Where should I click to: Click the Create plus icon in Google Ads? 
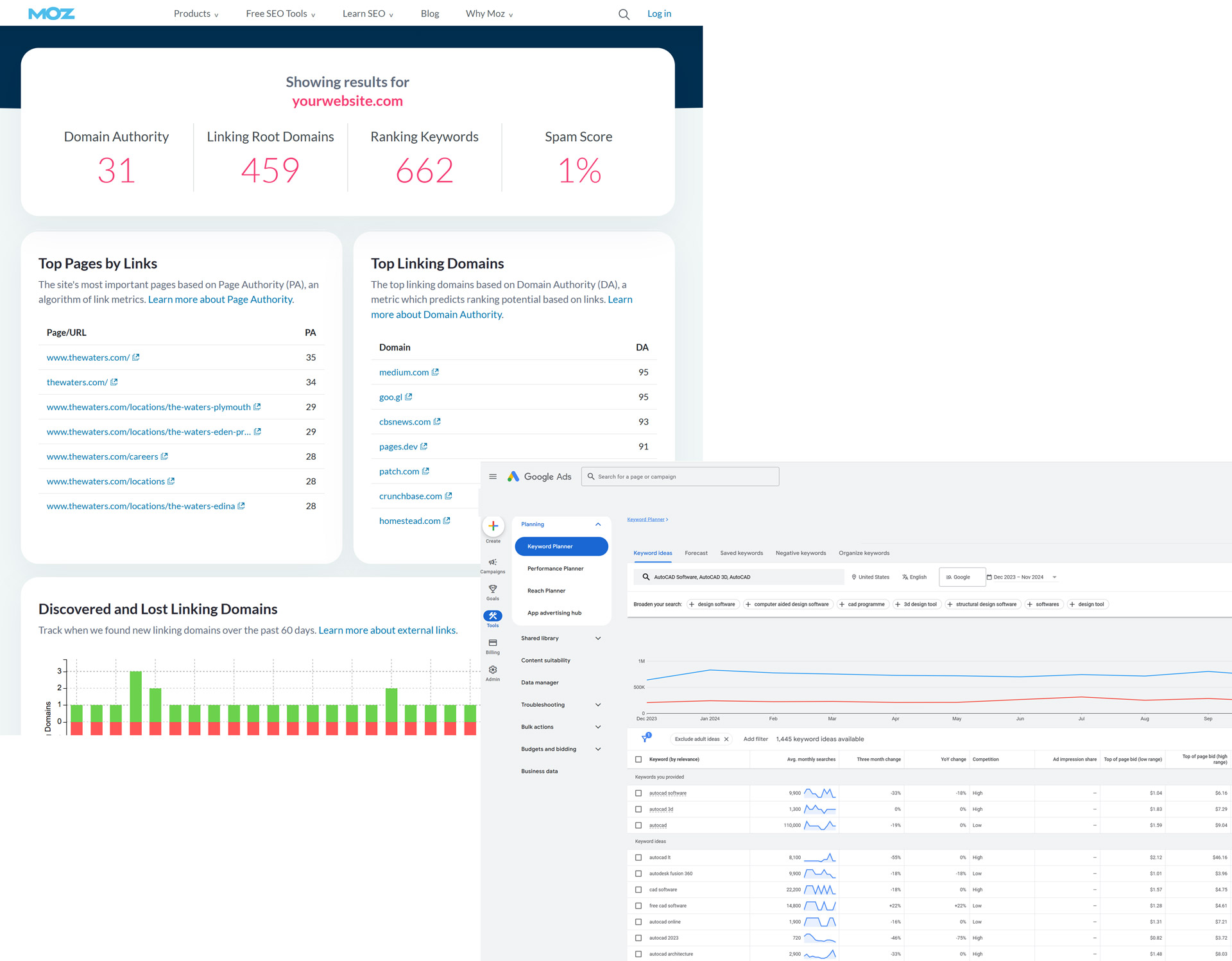[x=493, y=526]
